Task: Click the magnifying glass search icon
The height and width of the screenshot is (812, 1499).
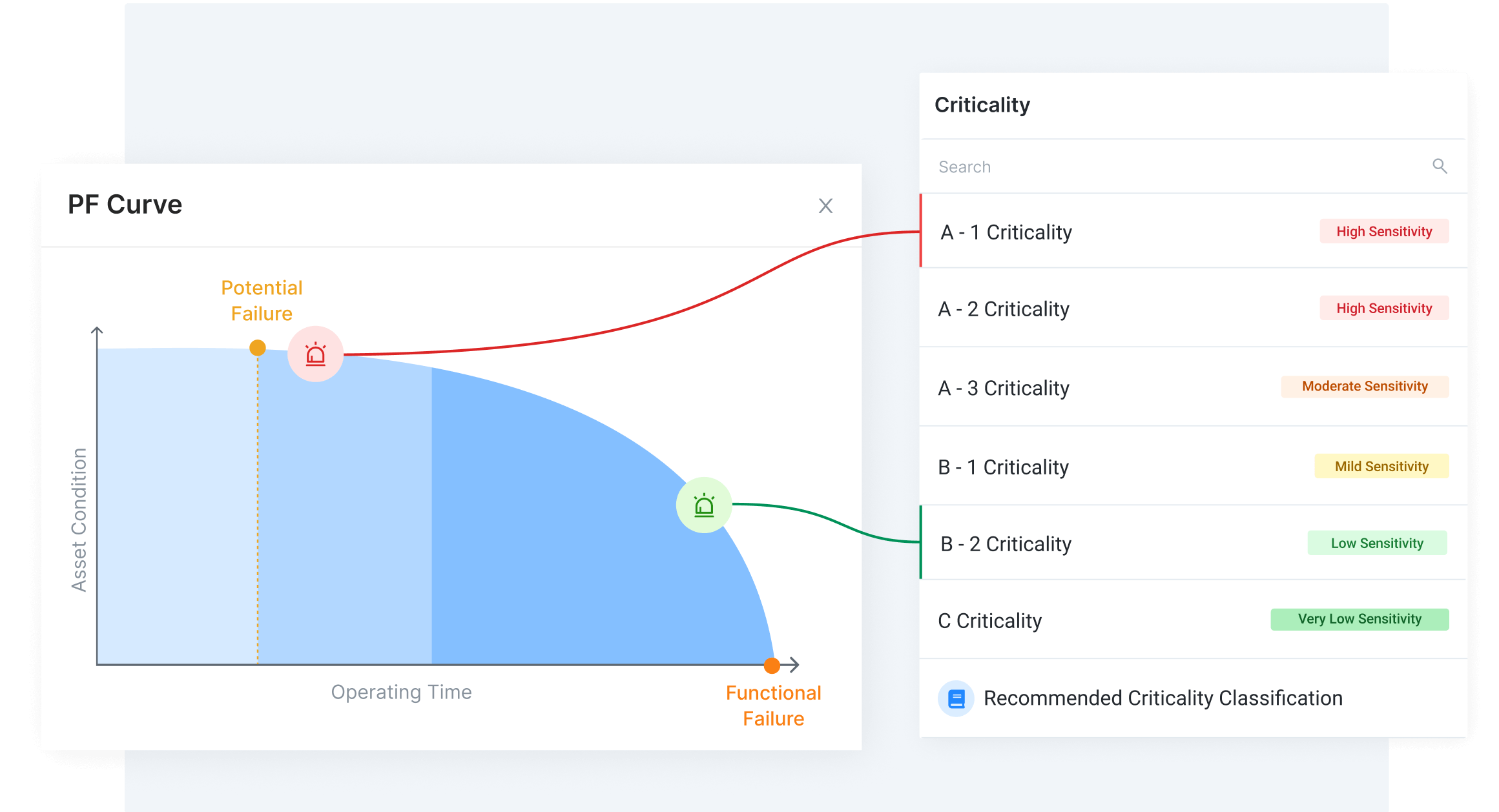Action: (1440, 166)
